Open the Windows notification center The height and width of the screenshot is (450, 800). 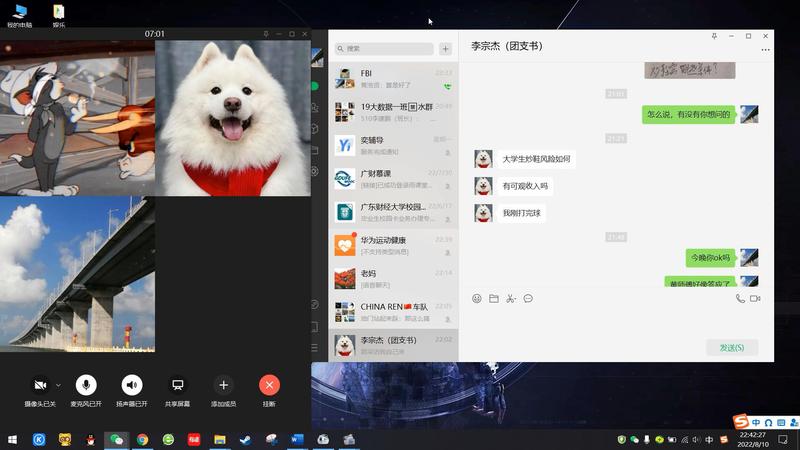783,439
